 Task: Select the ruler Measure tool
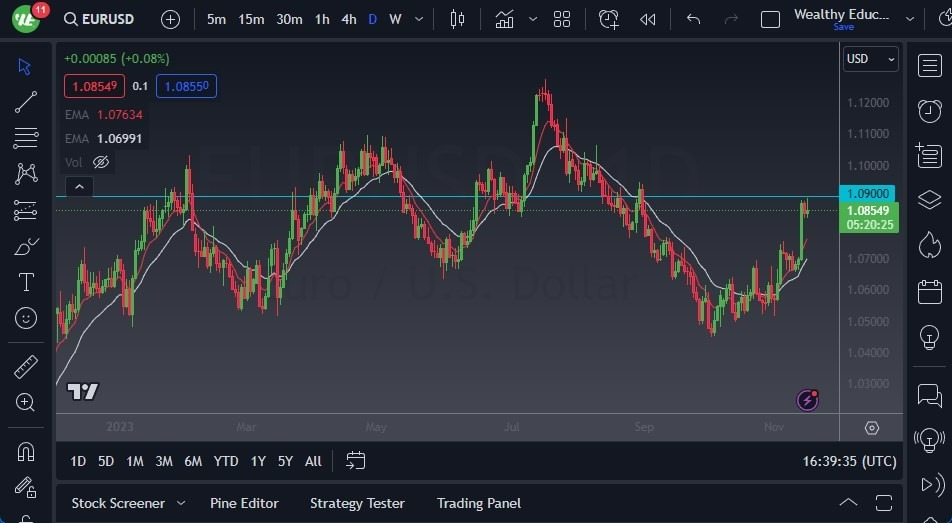(x=26, y=367)
